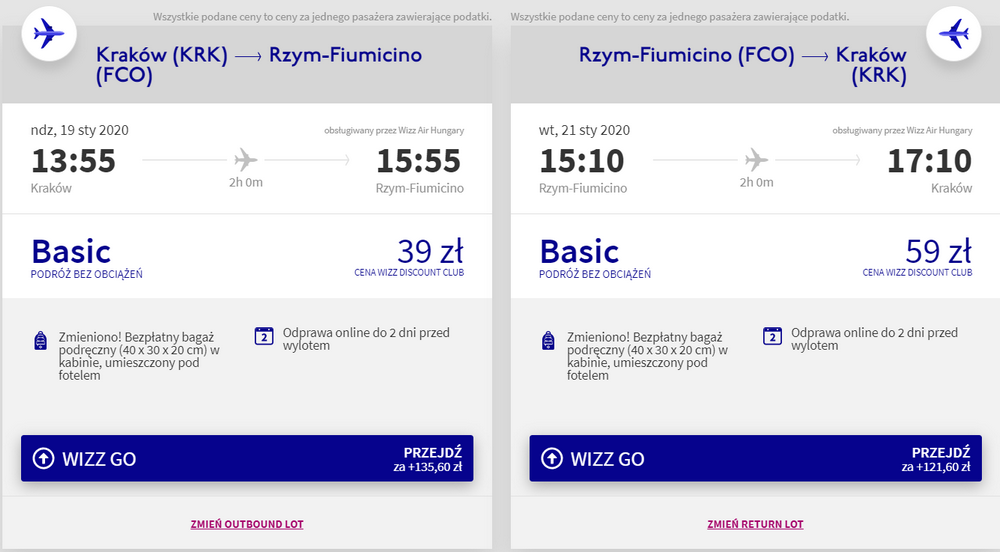Viewport: 1000px width, 552px height.
Task: Click the outbound flight's free hand baggage description
Action: [139, 356]
